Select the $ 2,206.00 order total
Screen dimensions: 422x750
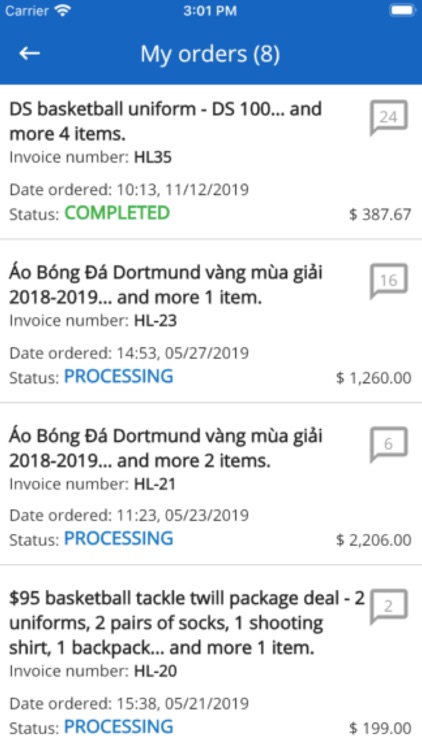(x=374, y=540)
